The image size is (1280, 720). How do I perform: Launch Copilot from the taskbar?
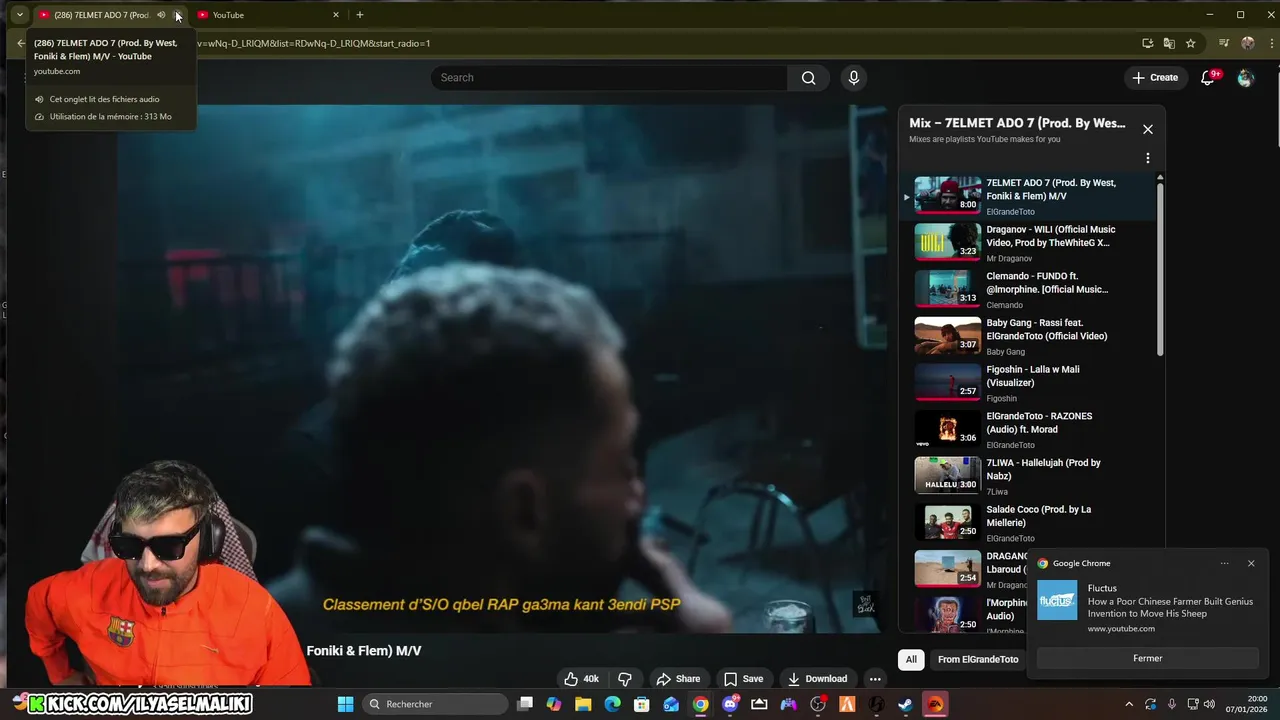click(x=554, y=704)
